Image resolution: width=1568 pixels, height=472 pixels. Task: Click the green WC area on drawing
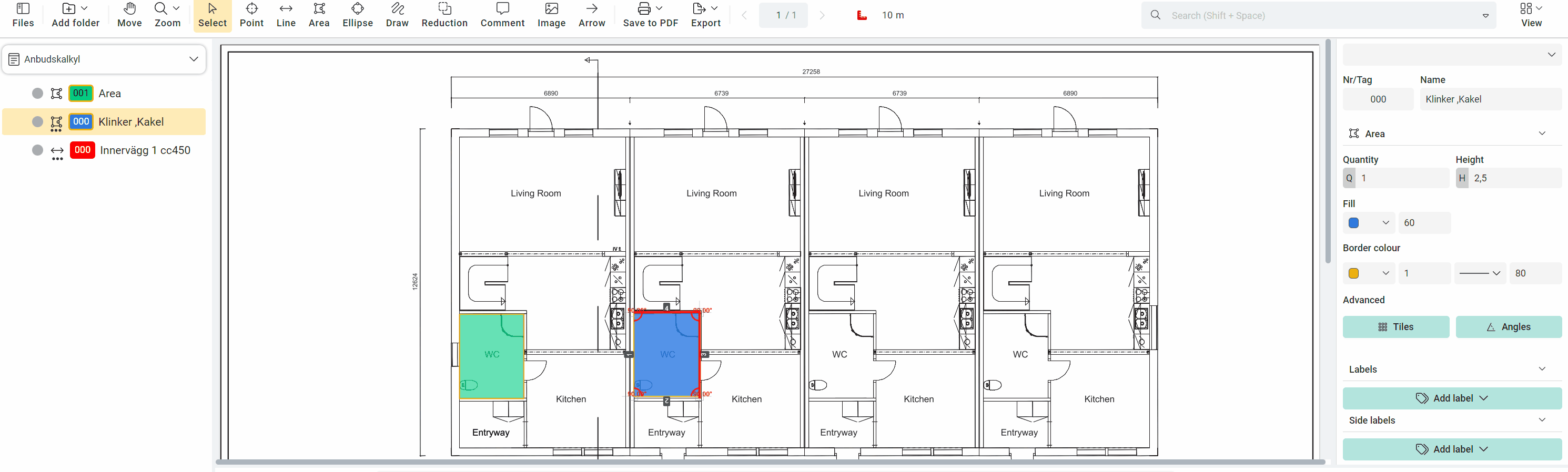click(492, 356)
